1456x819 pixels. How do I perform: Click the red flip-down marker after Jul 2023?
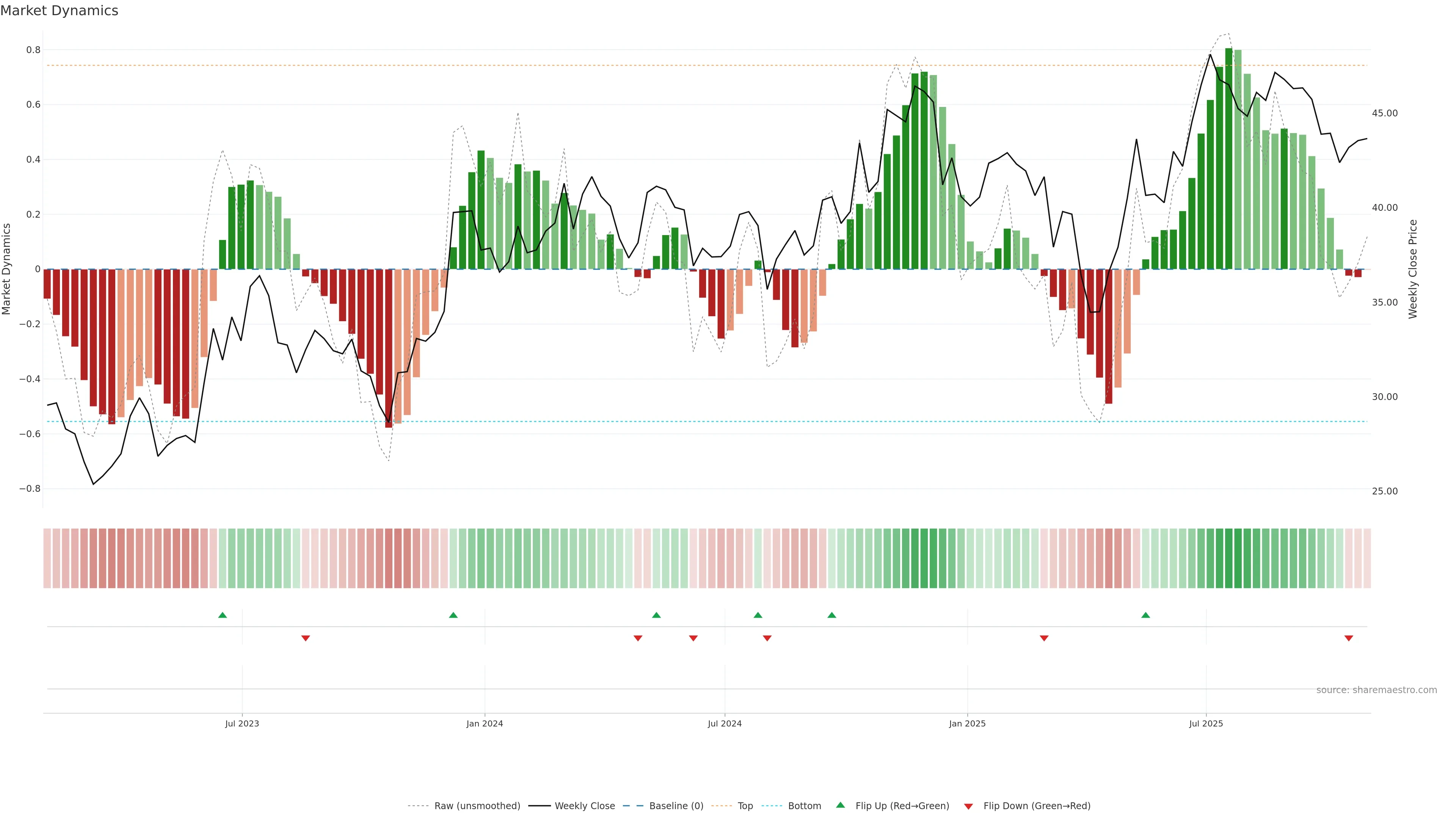pyautogui.click(x=306, y=638)
